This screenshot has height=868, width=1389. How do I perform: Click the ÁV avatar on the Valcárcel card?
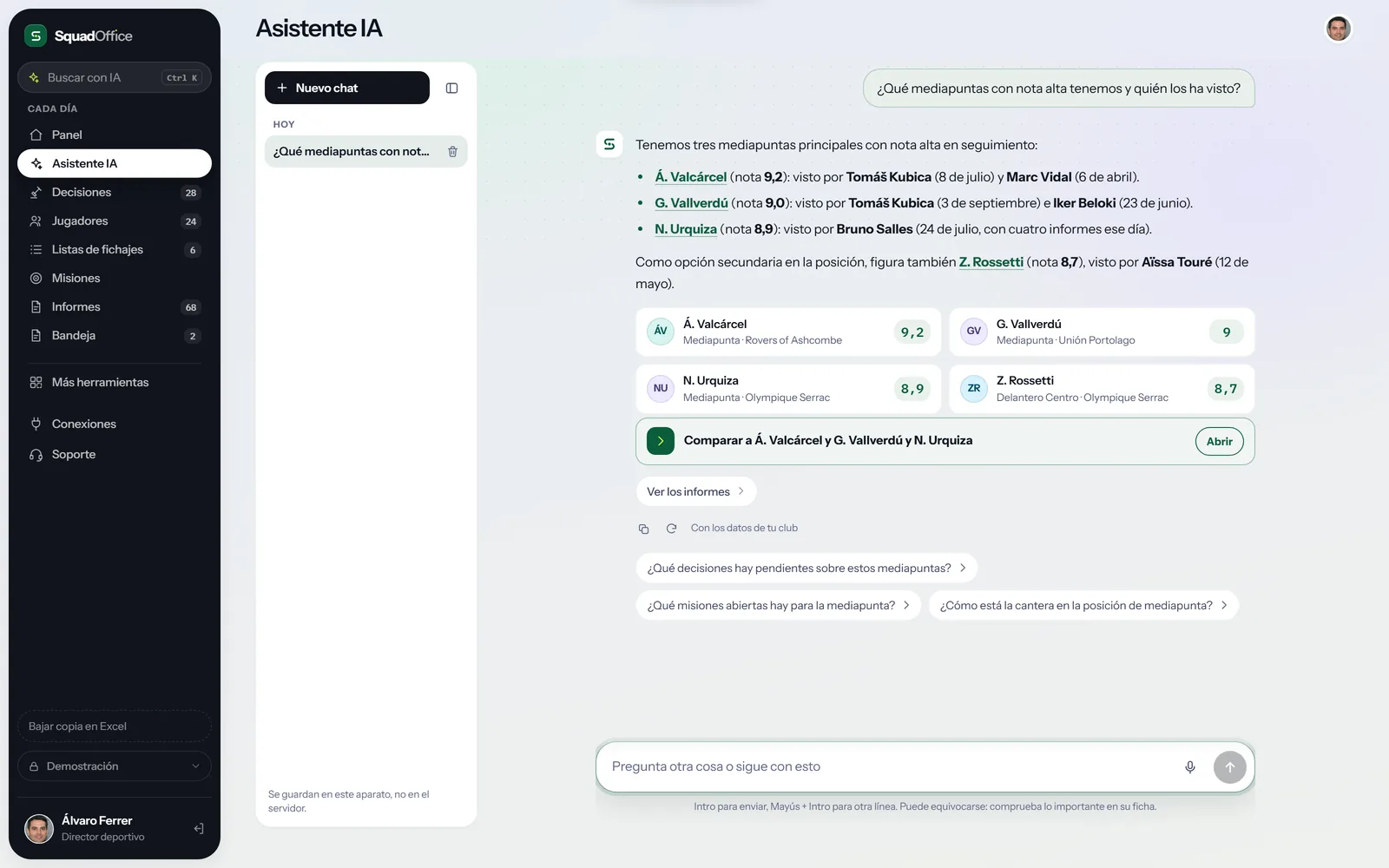(661, 332)
